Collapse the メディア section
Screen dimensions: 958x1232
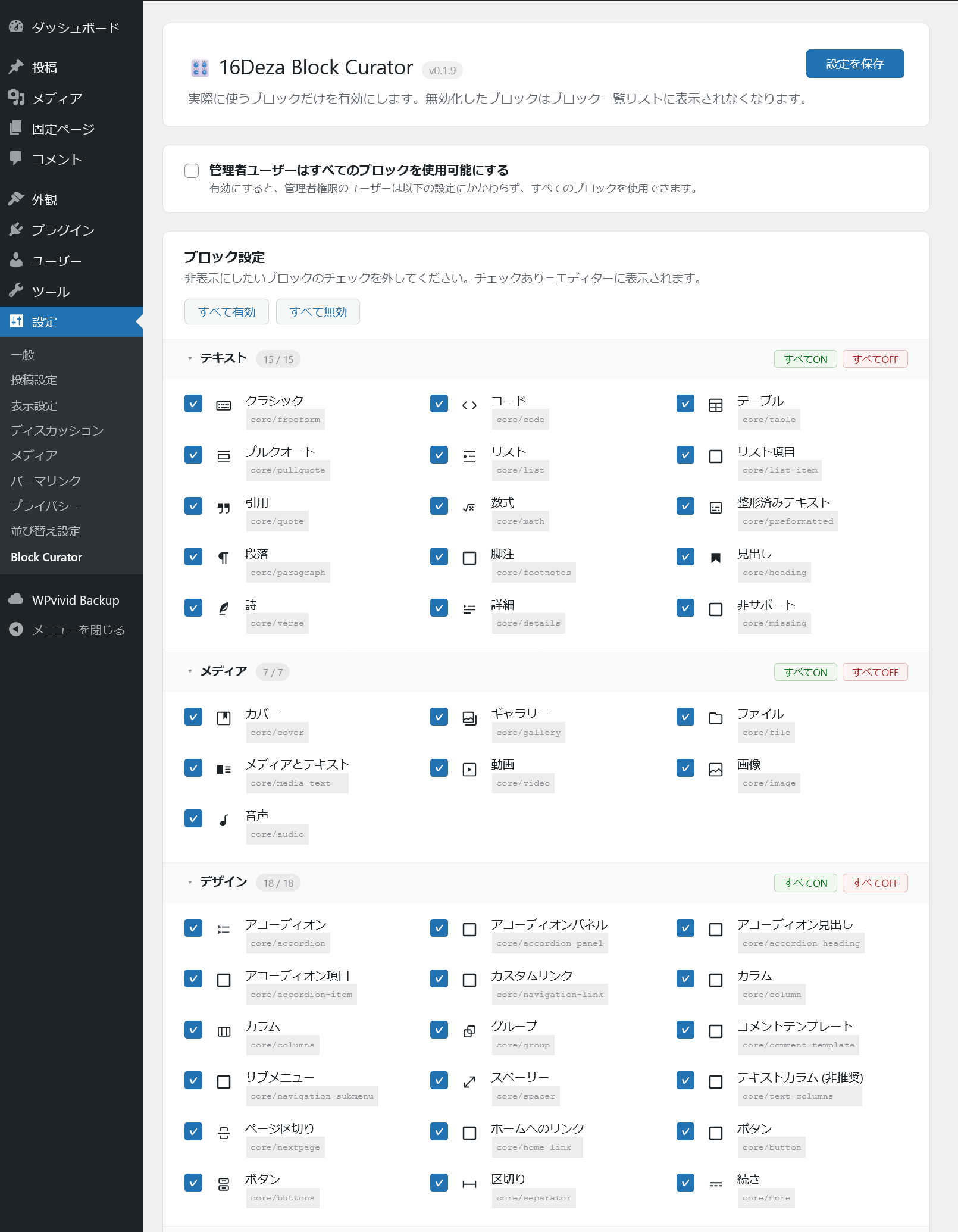click(x=190, y=671)
